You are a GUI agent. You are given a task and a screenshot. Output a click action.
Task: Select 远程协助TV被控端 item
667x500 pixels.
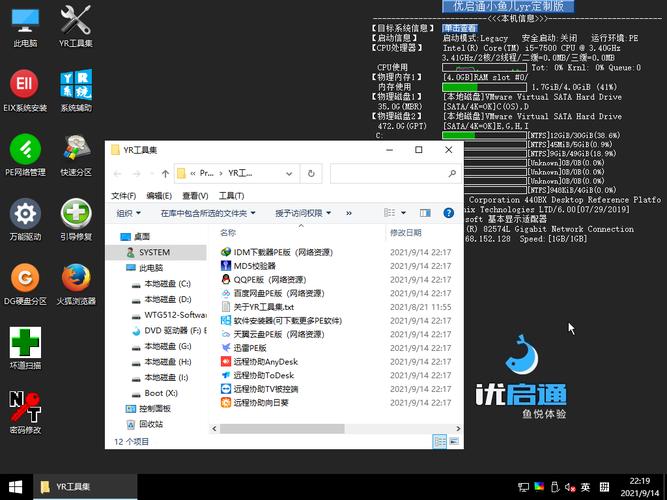pyautogui.click(x=259, y=389)
